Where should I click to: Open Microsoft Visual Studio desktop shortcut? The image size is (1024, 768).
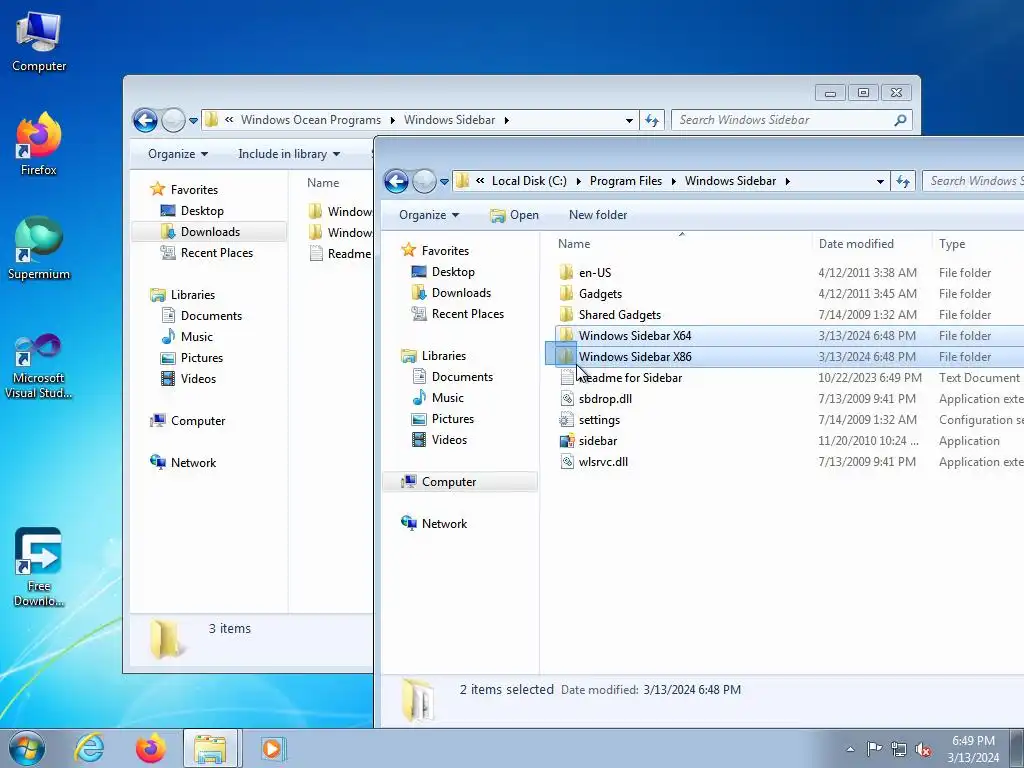(39, 366)
